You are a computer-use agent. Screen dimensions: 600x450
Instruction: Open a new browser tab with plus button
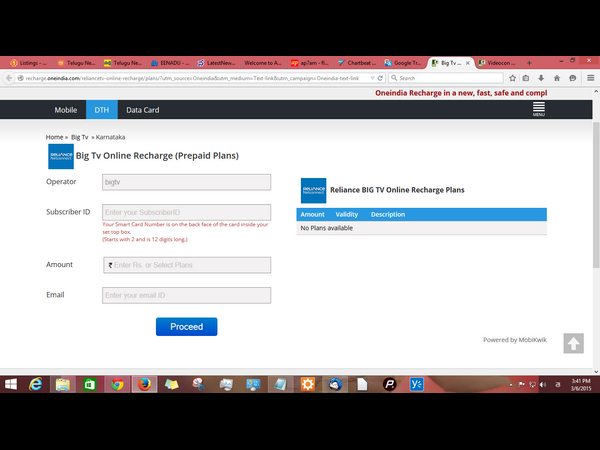pyautogui.click(x=529, y=62)
